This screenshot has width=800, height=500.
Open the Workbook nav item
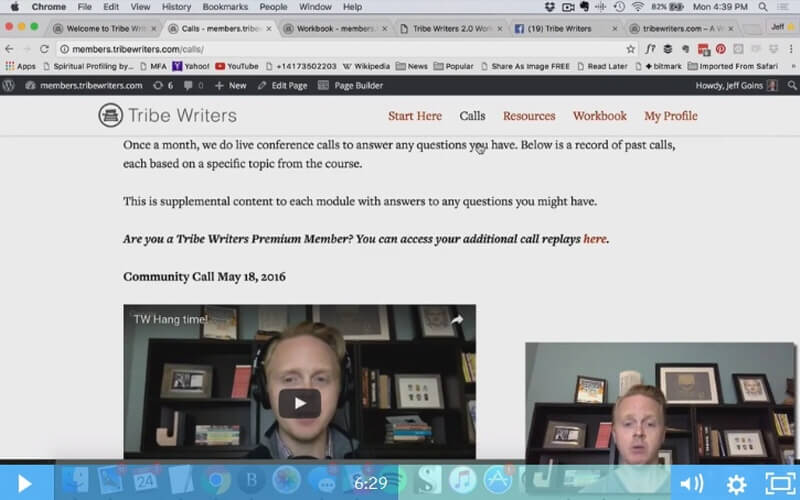(599, 116)
